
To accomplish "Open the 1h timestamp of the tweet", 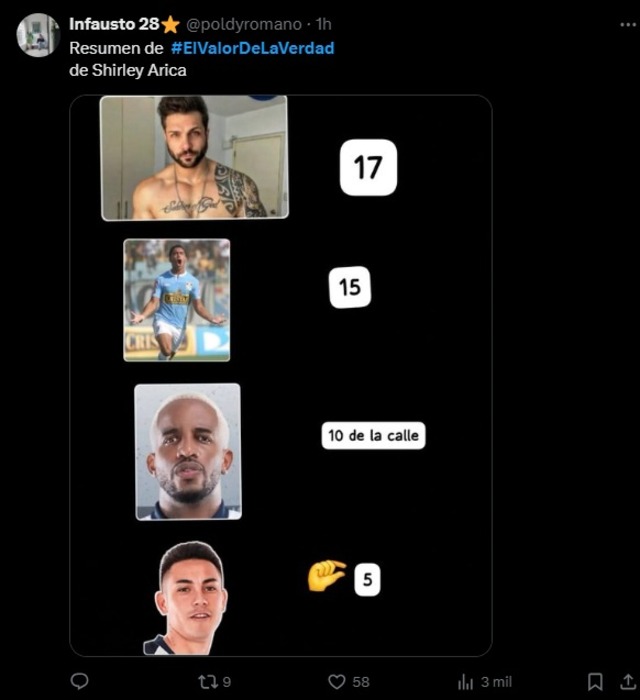I will [324, 24].
